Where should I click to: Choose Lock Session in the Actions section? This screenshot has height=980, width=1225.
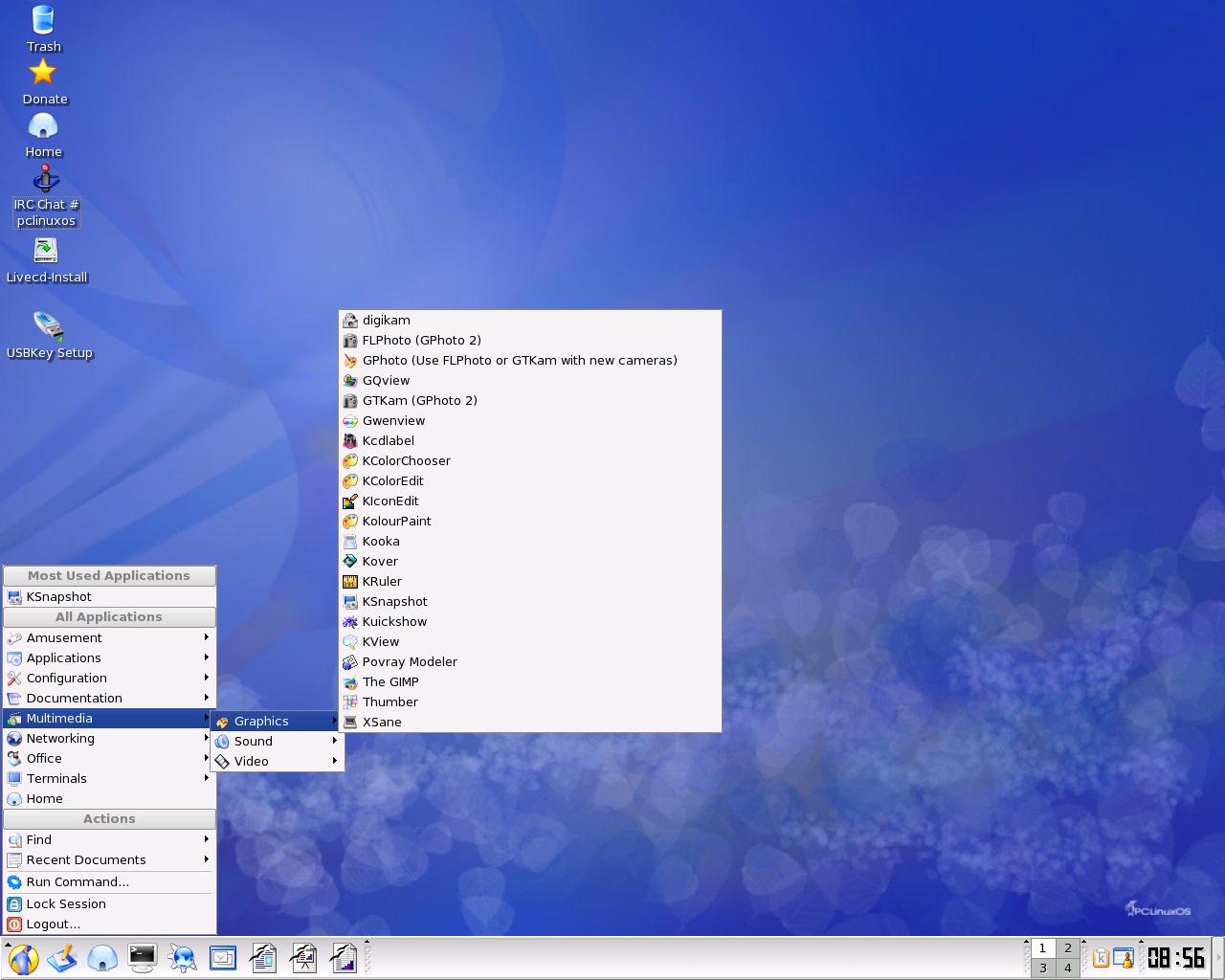pyautogui.click(x=109, y=904)
